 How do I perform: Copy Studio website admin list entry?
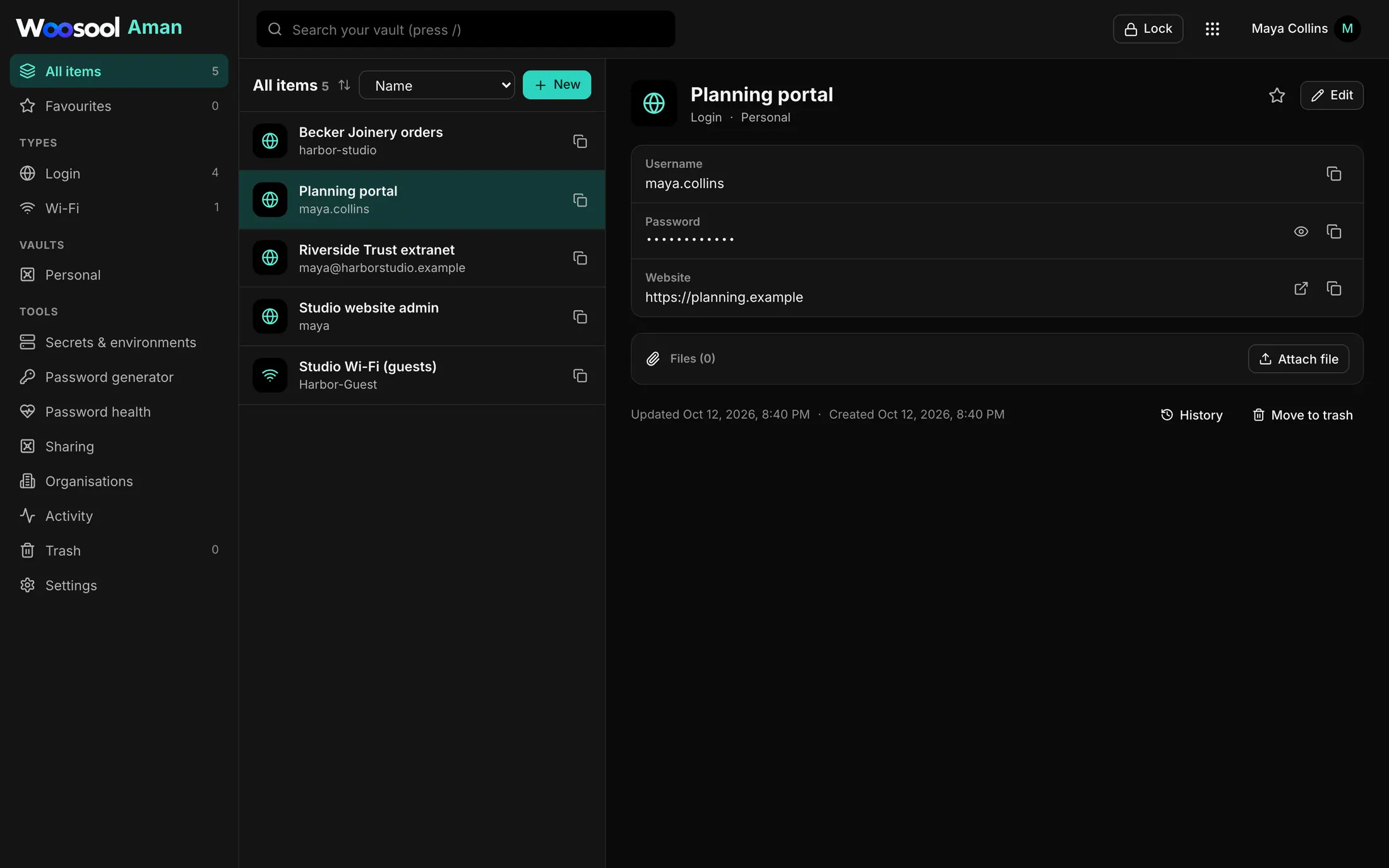(x=580, y=317)
